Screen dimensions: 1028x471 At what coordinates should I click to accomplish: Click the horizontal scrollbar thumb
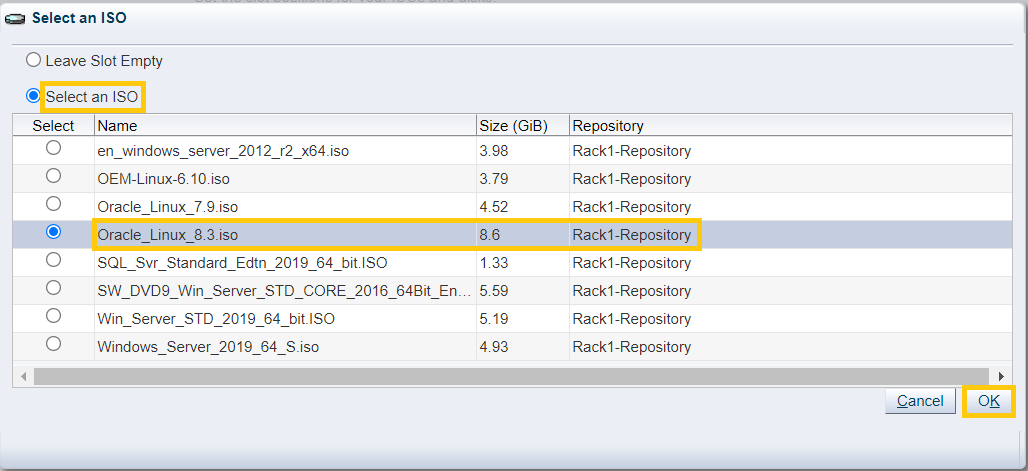tap(511, 377)
